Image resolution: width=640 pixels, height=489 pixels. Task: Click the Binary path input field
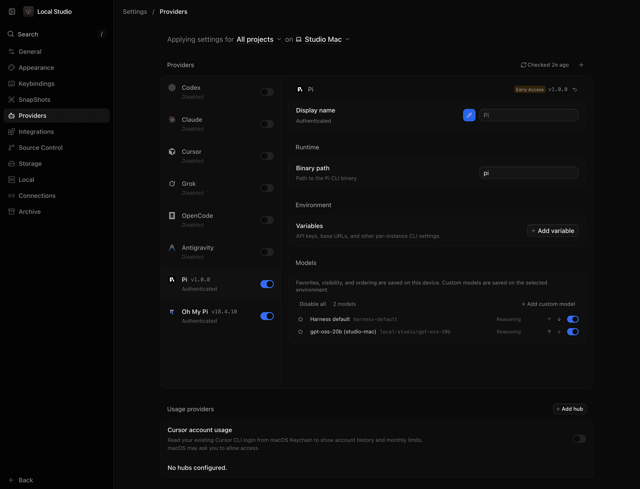pyautogui.click(x=529, y=173)
